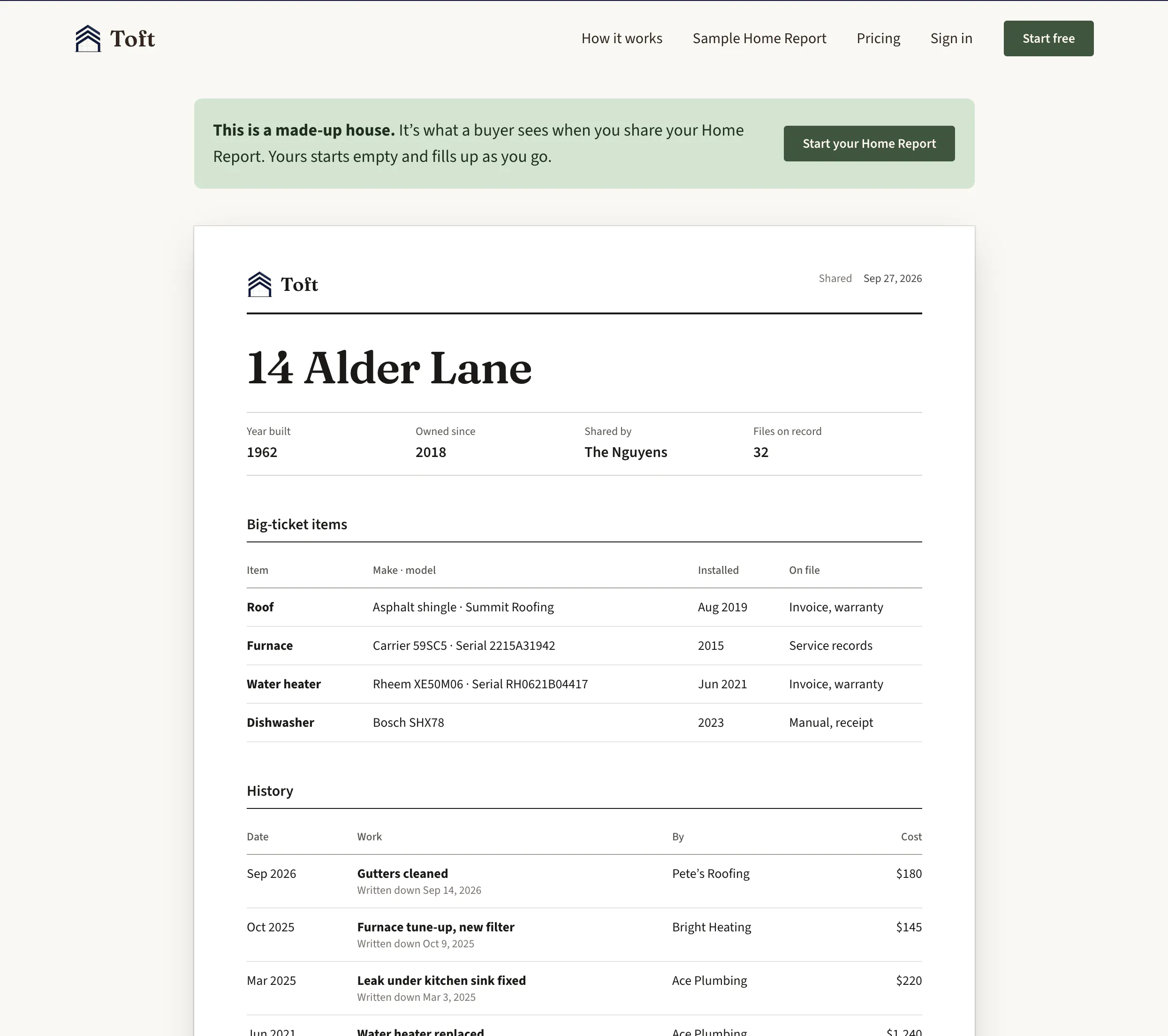Click the Water heater row label
This screenshot has width=1168, height=1036.
pos(283,684)
